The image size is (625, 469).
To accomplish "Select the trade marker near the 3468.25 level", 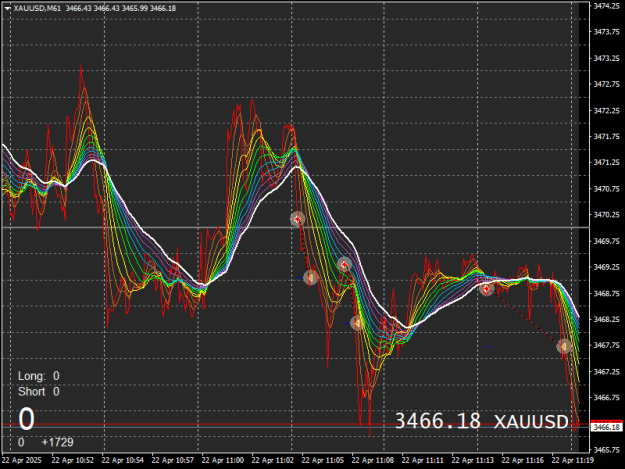I will (357, 323).
